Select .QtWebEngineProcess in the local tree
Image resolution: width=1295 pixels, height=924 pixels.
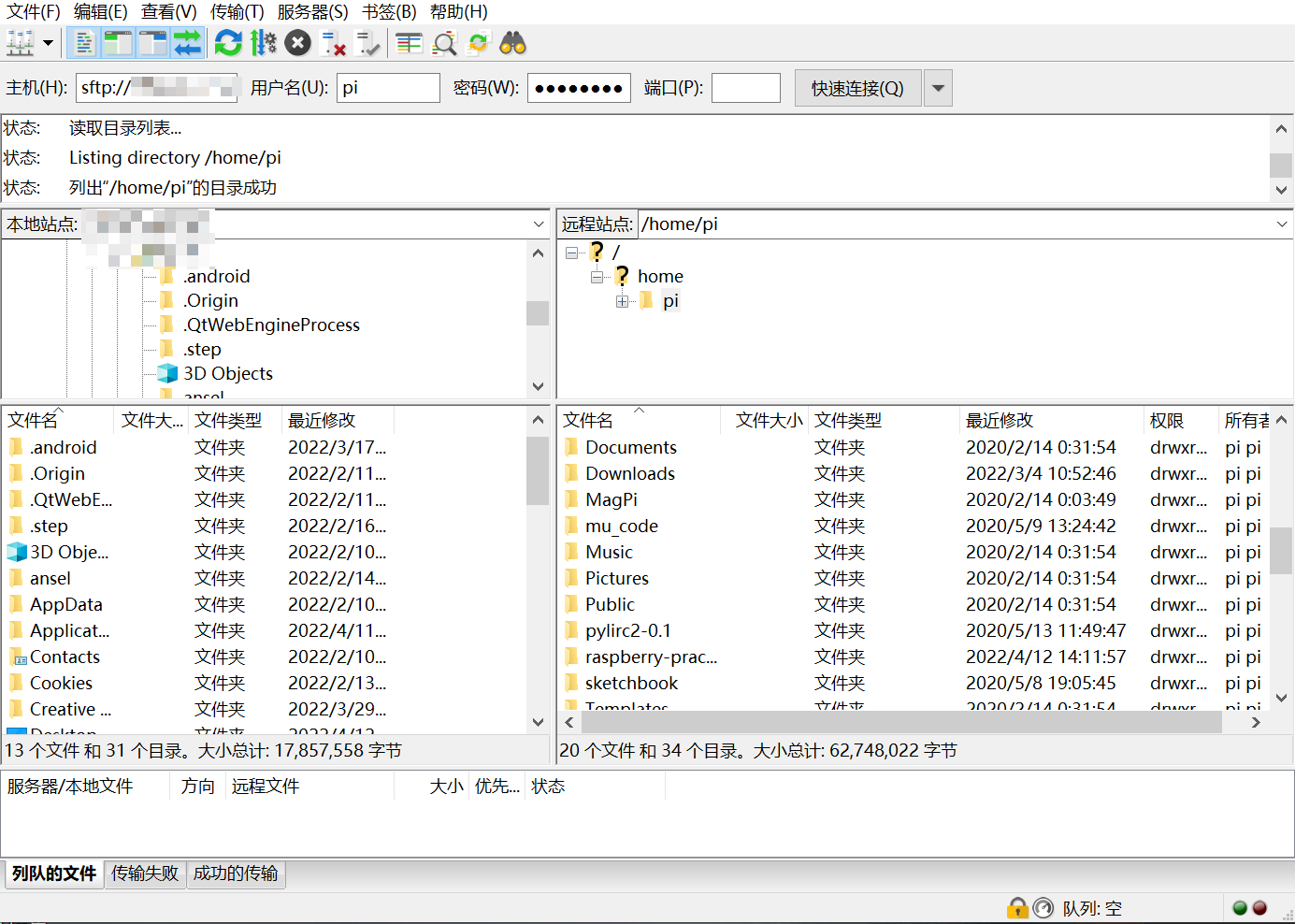tap(271, 325)
